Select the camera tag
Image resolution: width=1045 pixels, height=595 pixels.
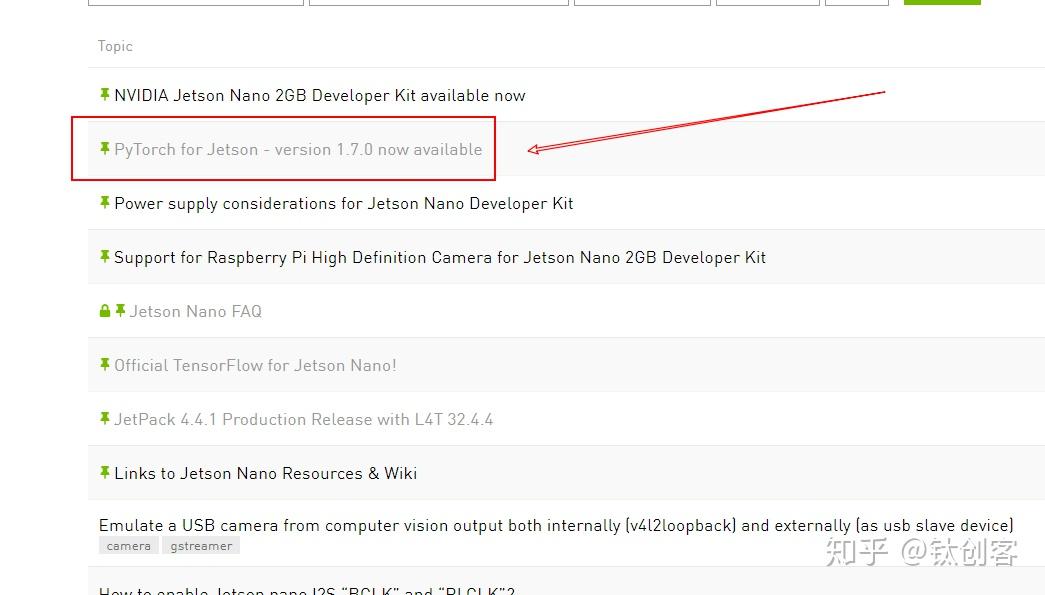point(128,545)
